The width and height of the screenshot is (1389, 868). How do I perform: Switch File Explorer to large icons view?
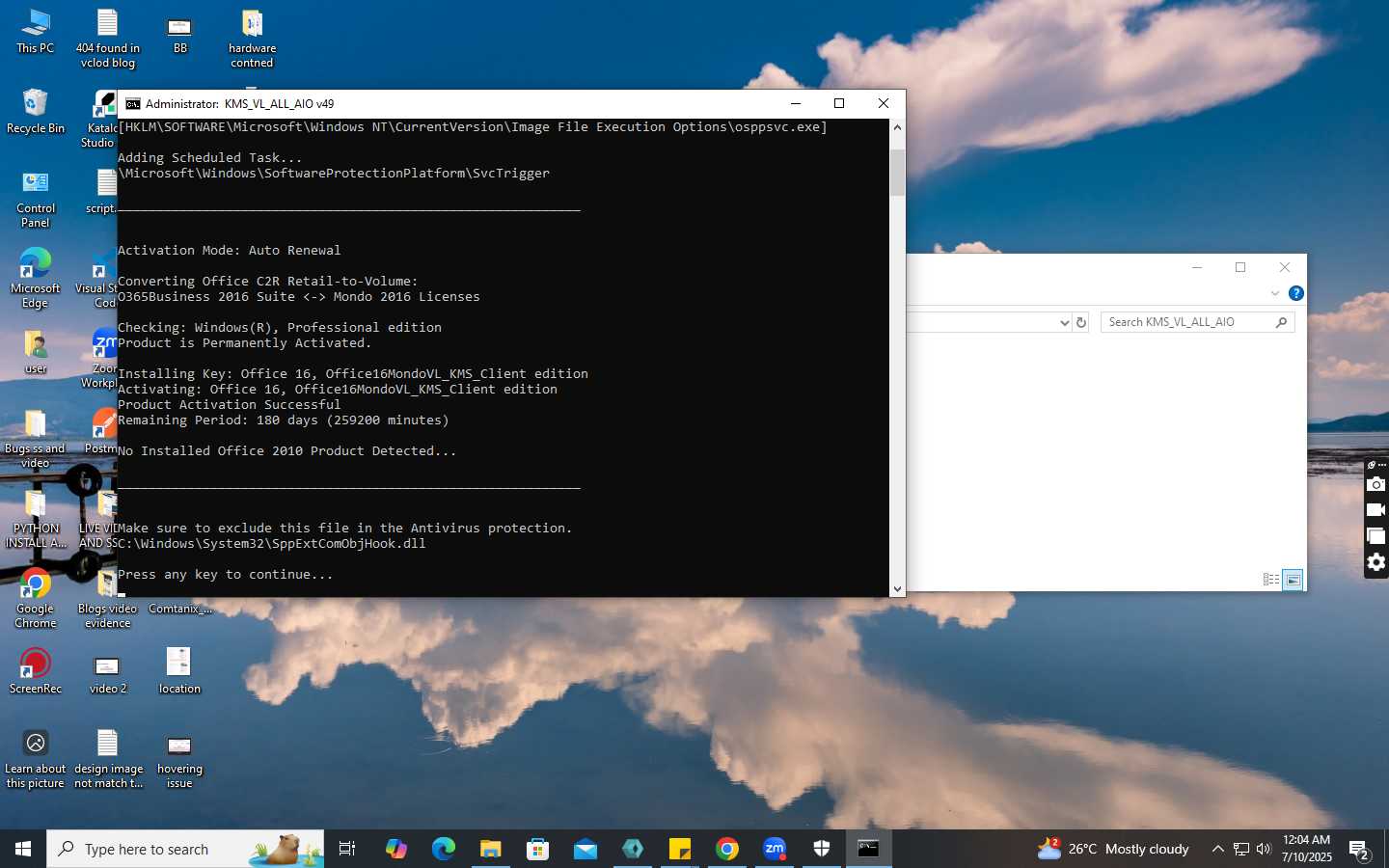click(x=1294, y=580)
